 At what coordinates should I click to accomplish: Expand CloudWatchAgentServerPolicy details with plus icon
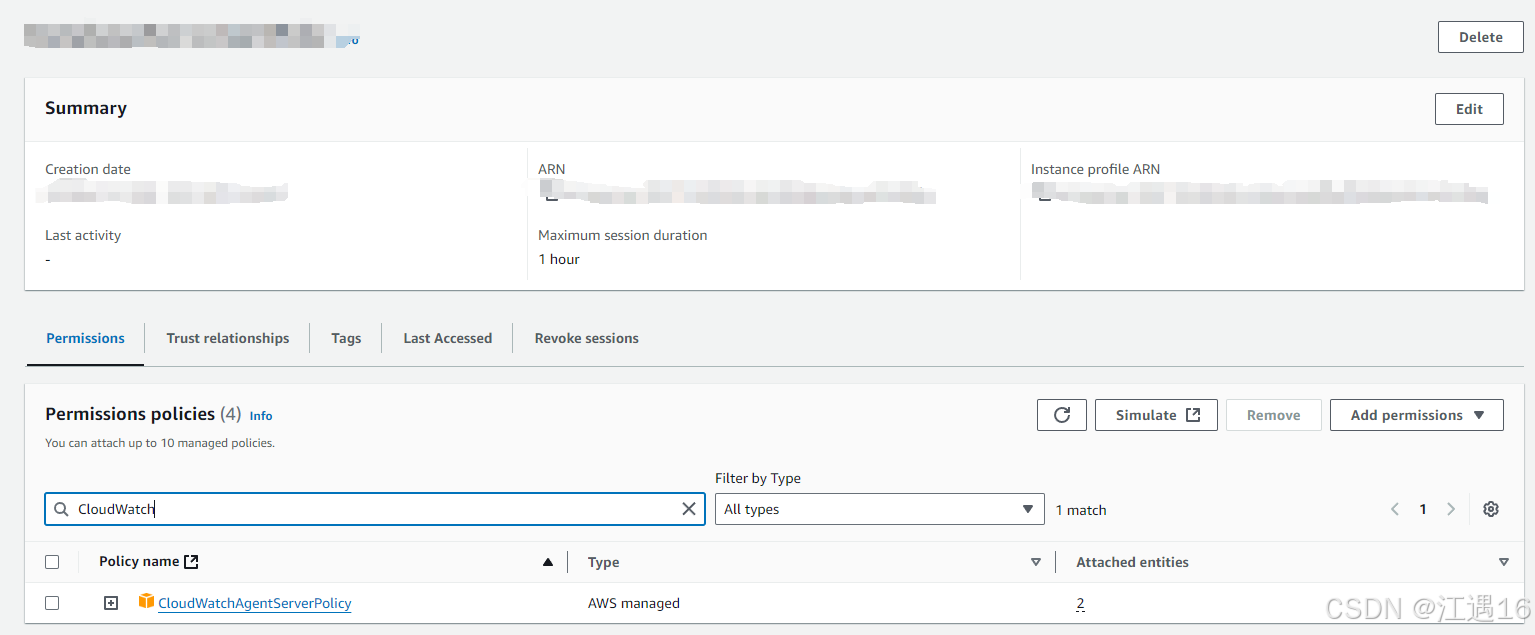pyautogui.click(x=110, y=602)
